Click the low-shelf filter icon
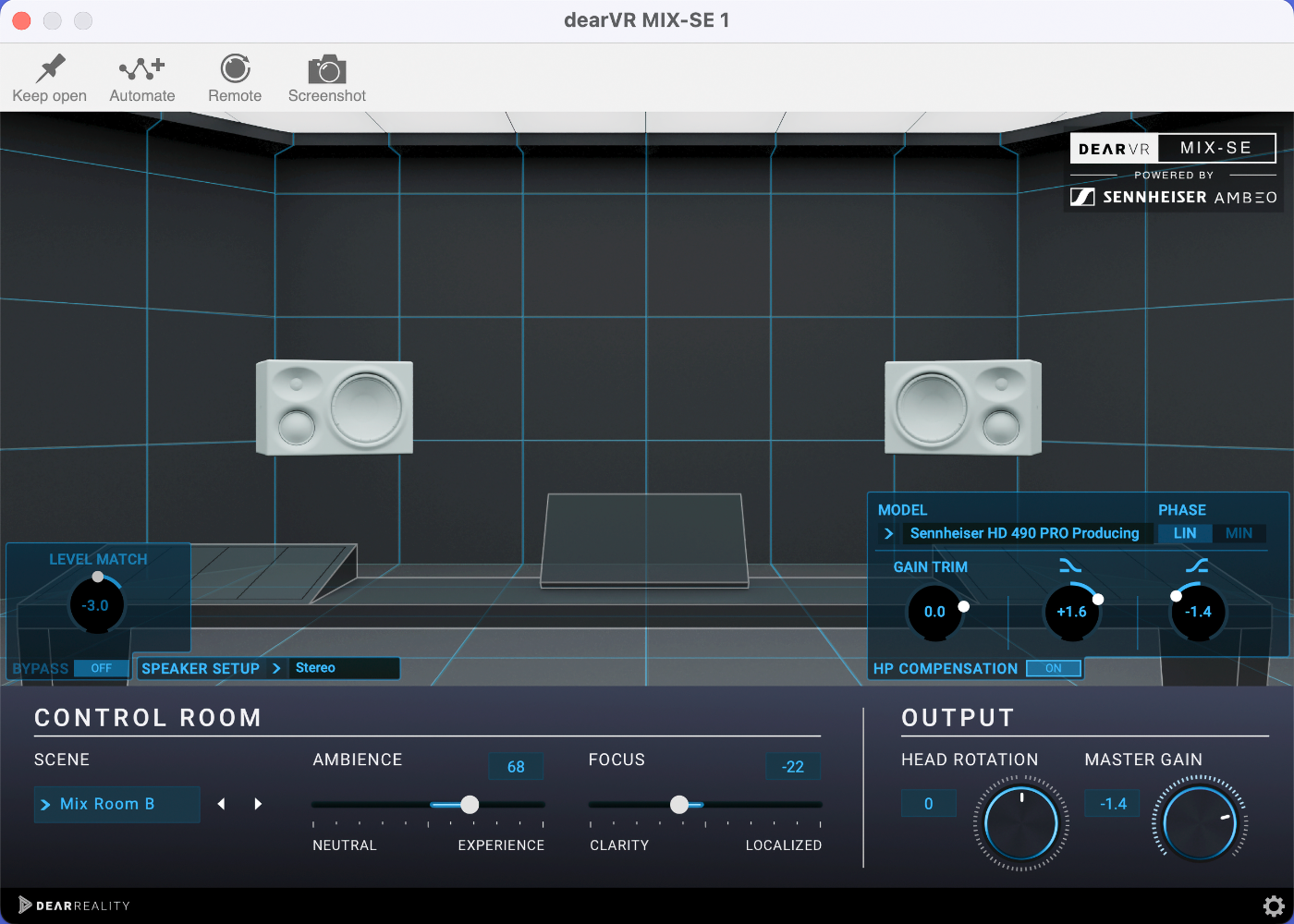The height and width of the screenshot is (924, 1294). pyautogui.click(x=1070, y=565)
